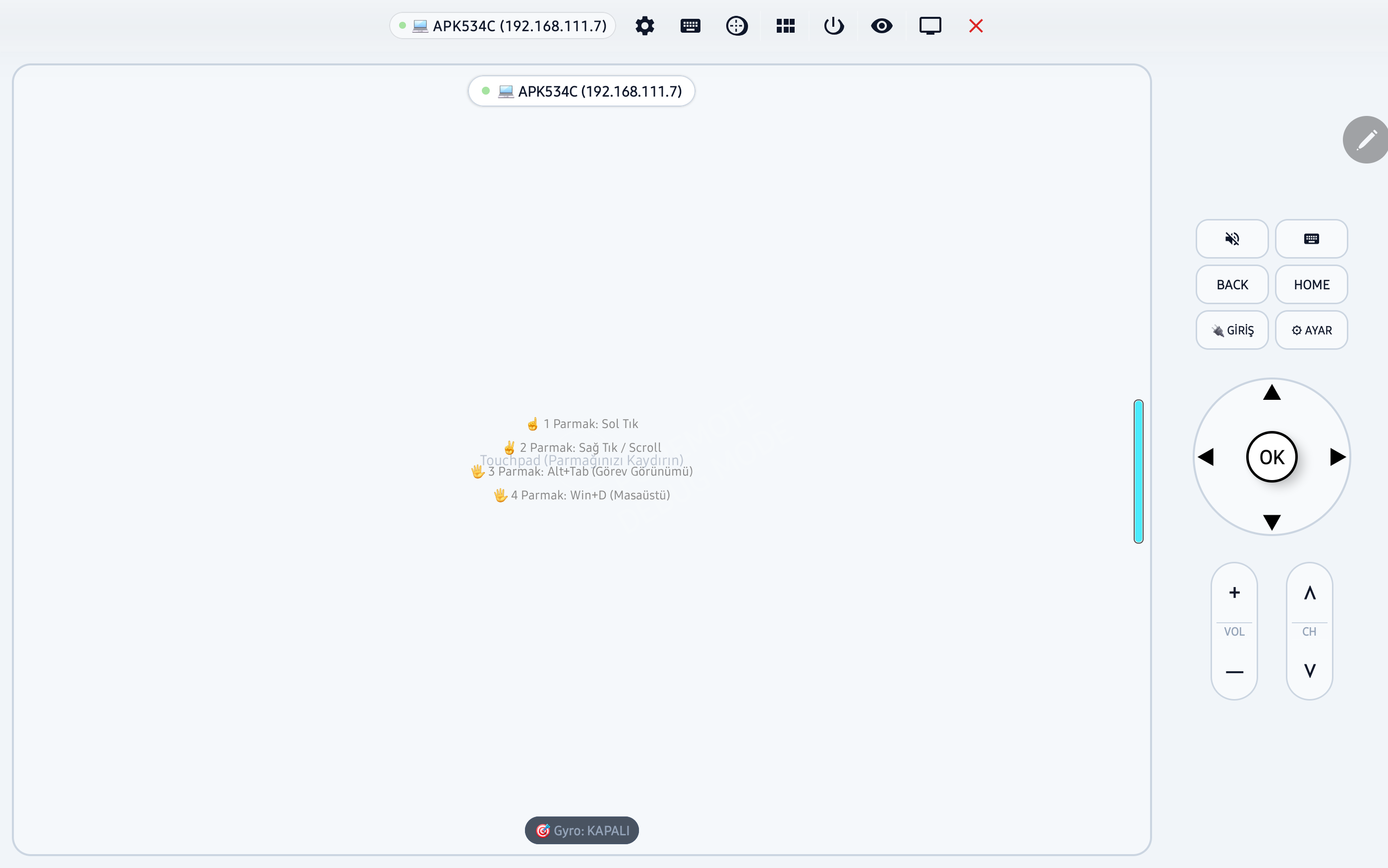Click the HOME button
The image size is (1388, 868).
pyautogui.click(x=1311, y=285)
